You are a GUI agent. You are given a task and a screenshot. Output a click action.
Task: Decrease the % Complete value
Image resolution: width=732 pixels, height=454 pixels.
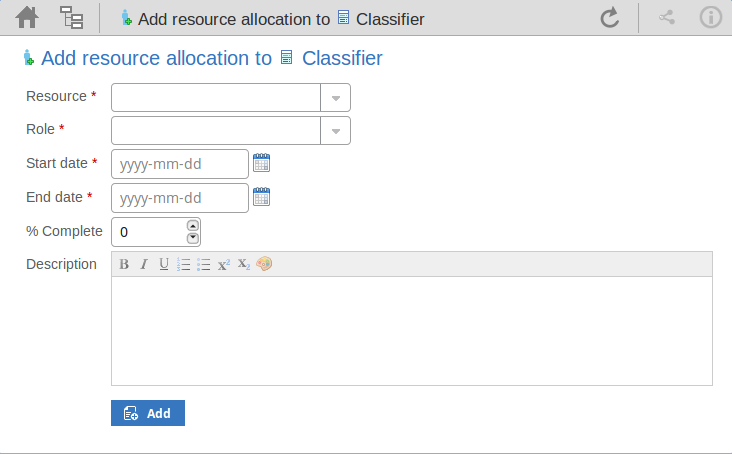[x=193, y=238]
